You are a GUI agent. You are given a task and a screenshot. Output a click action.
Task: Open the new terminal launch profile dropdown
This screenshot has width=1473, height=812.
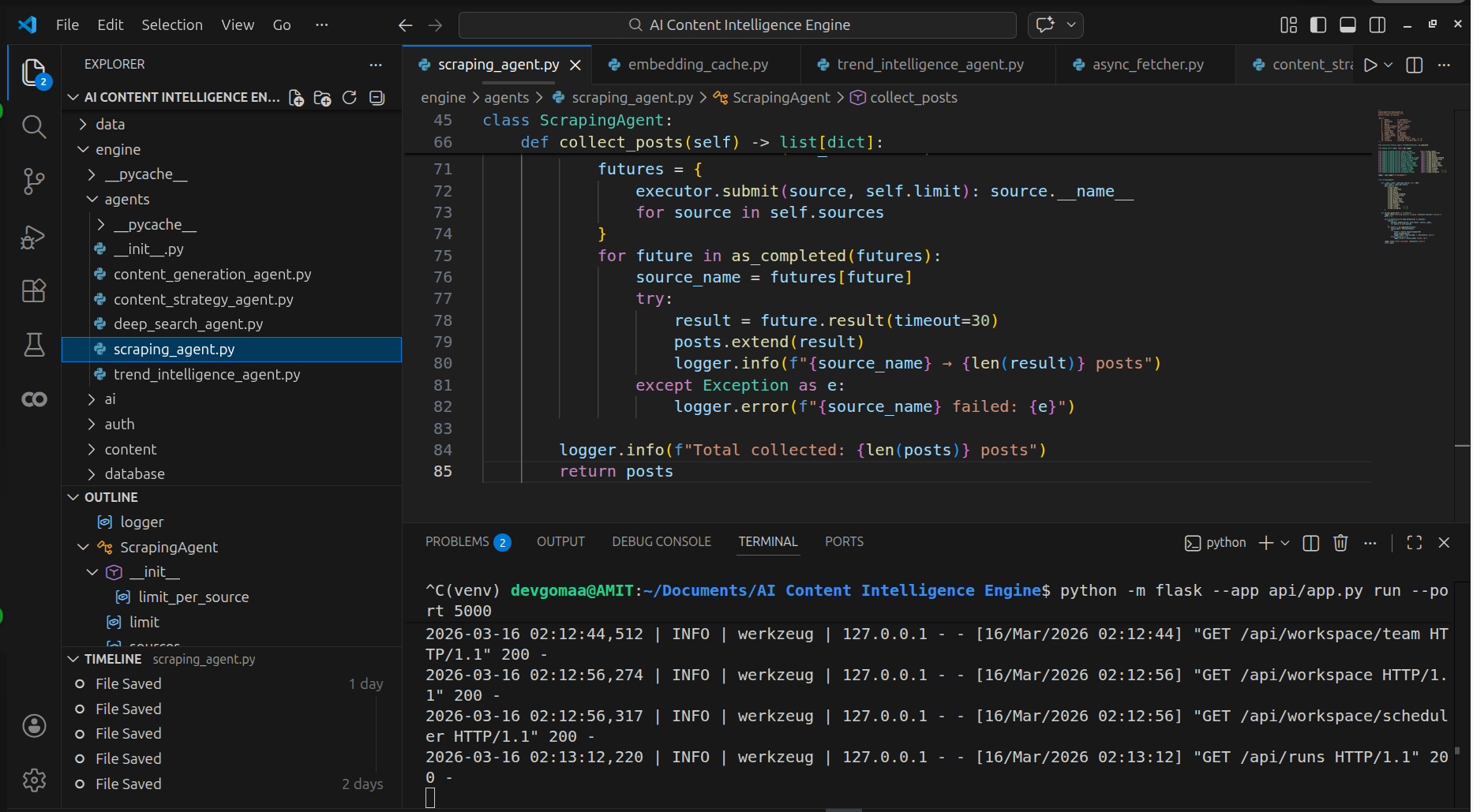1285,543
